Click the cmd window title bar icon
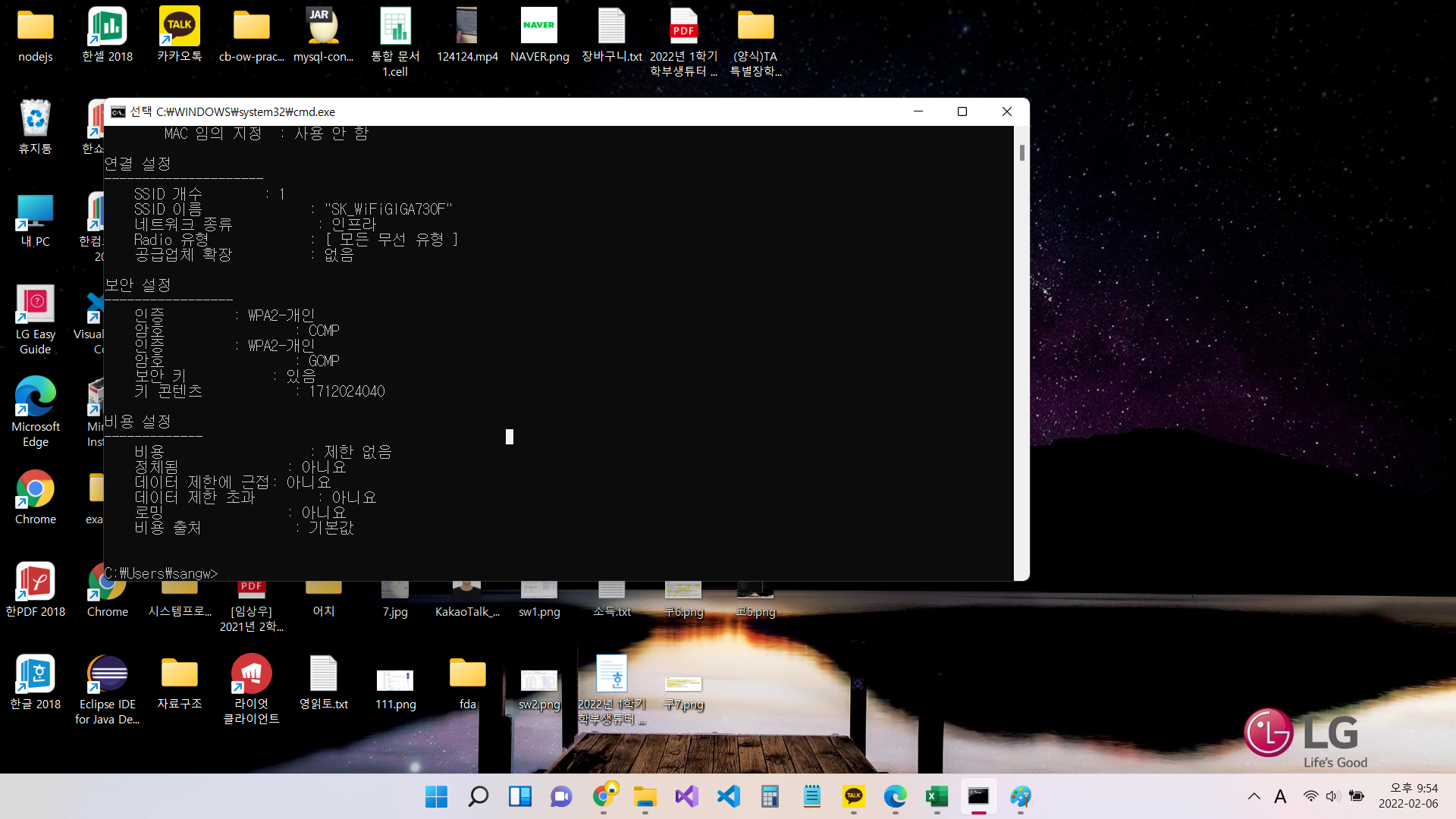Image resolution: width=1456 pixels, height=819 pixels. click(118, 112)
